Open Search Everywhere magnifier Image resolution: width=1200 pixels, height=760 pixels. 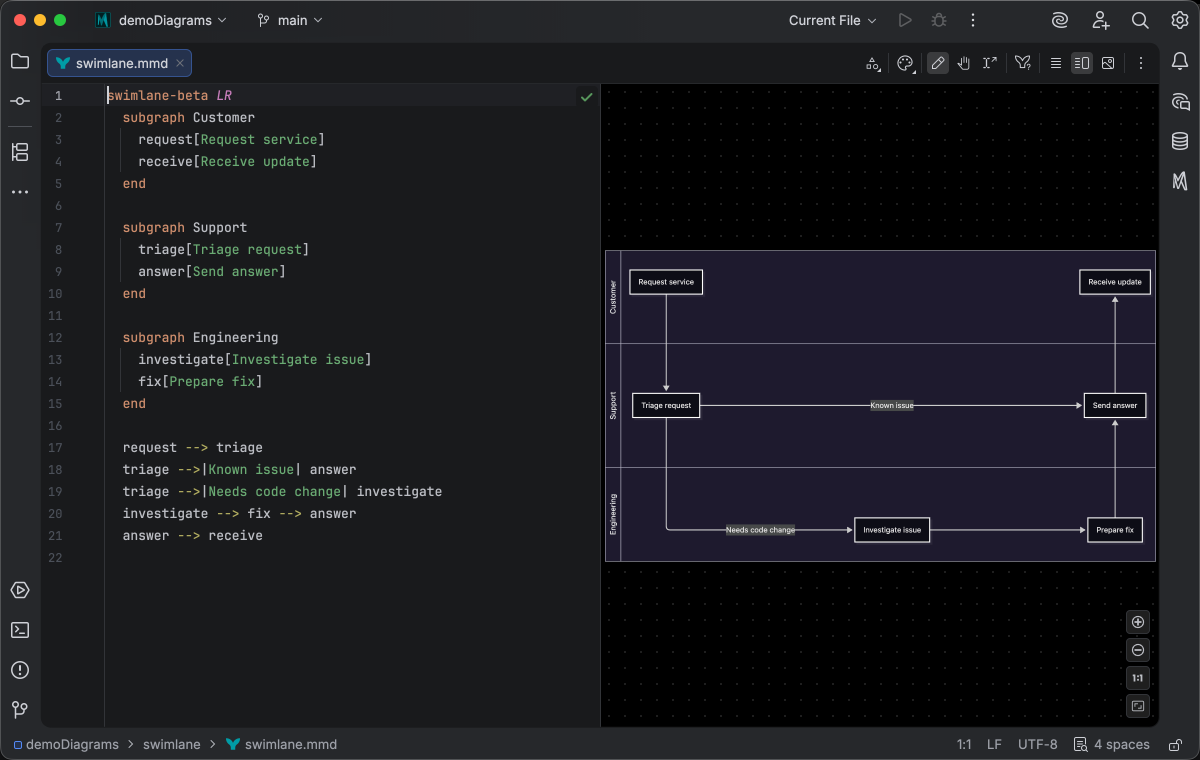(1140, 20)
